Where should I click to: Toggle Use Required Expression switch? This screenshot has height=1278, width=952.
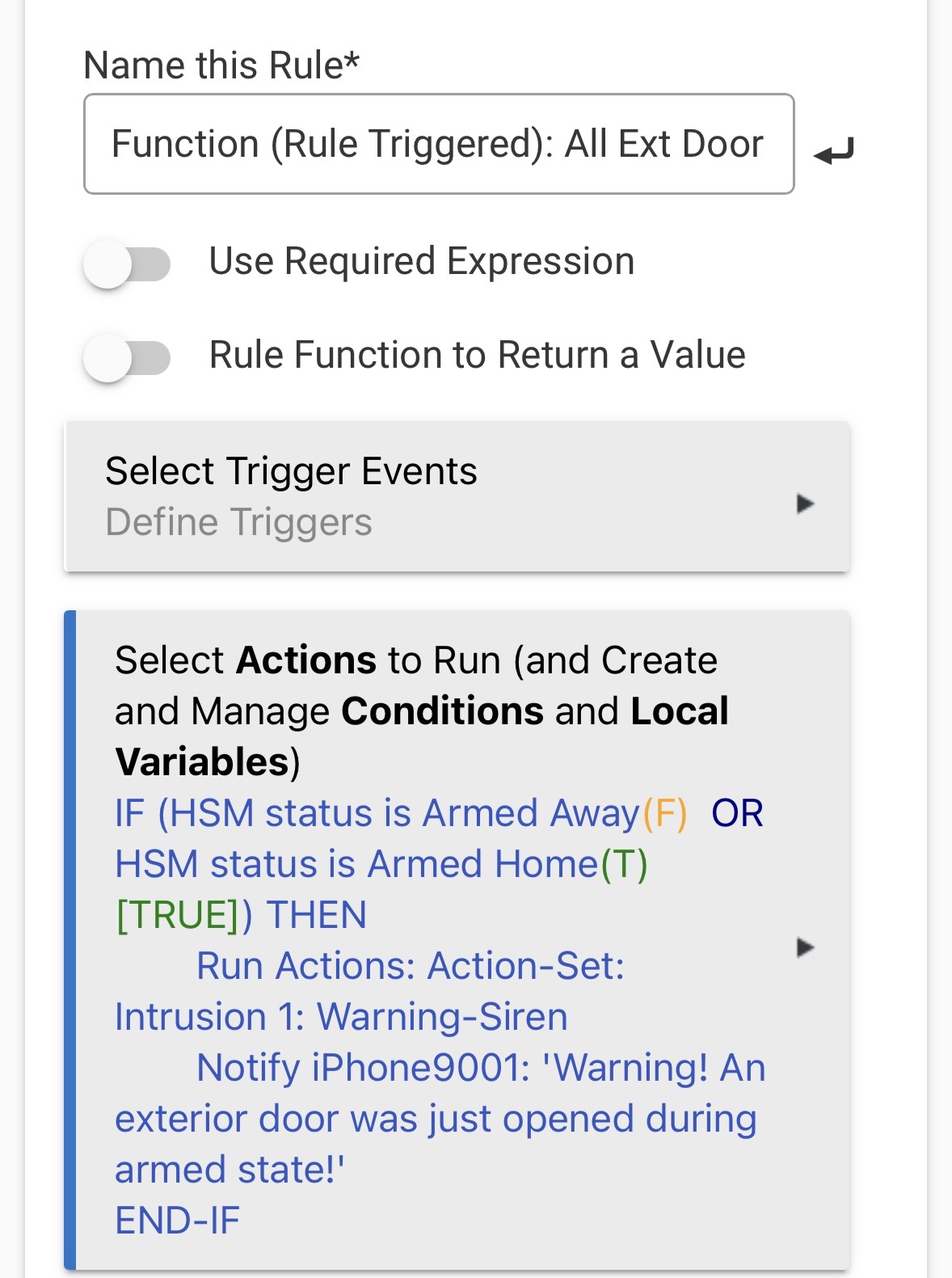(127, 264)
